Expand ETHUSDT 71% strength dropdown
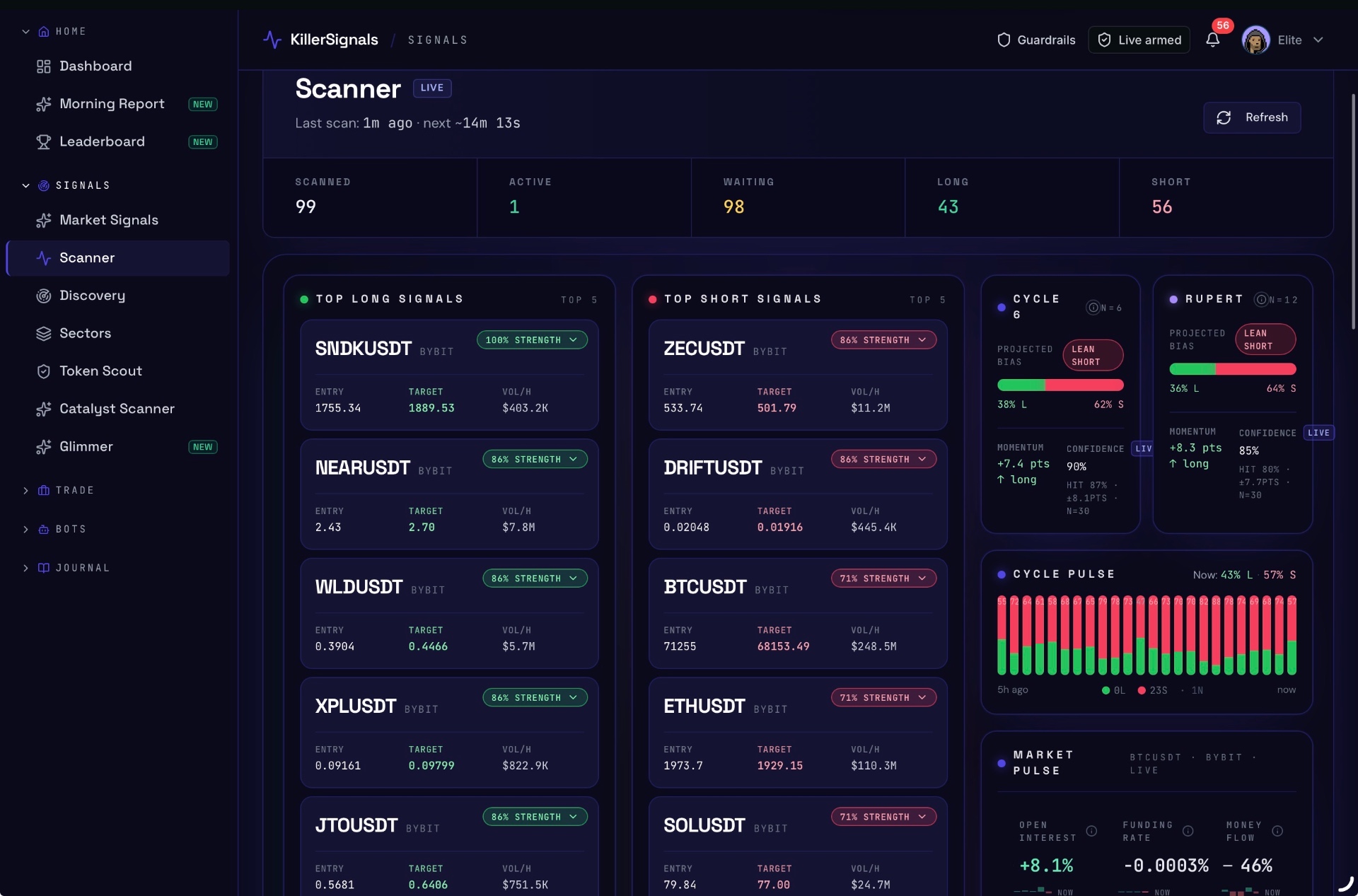The height and width of the screenshot is (896, 1358). (883, 697)
